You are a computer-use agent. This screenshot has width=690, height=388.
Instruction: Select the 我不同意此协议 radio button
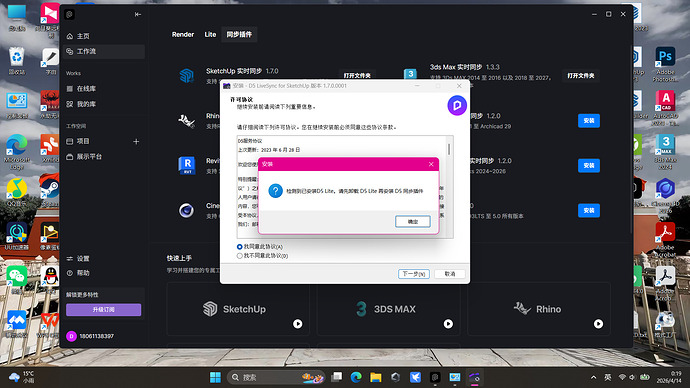coord(239,256)
